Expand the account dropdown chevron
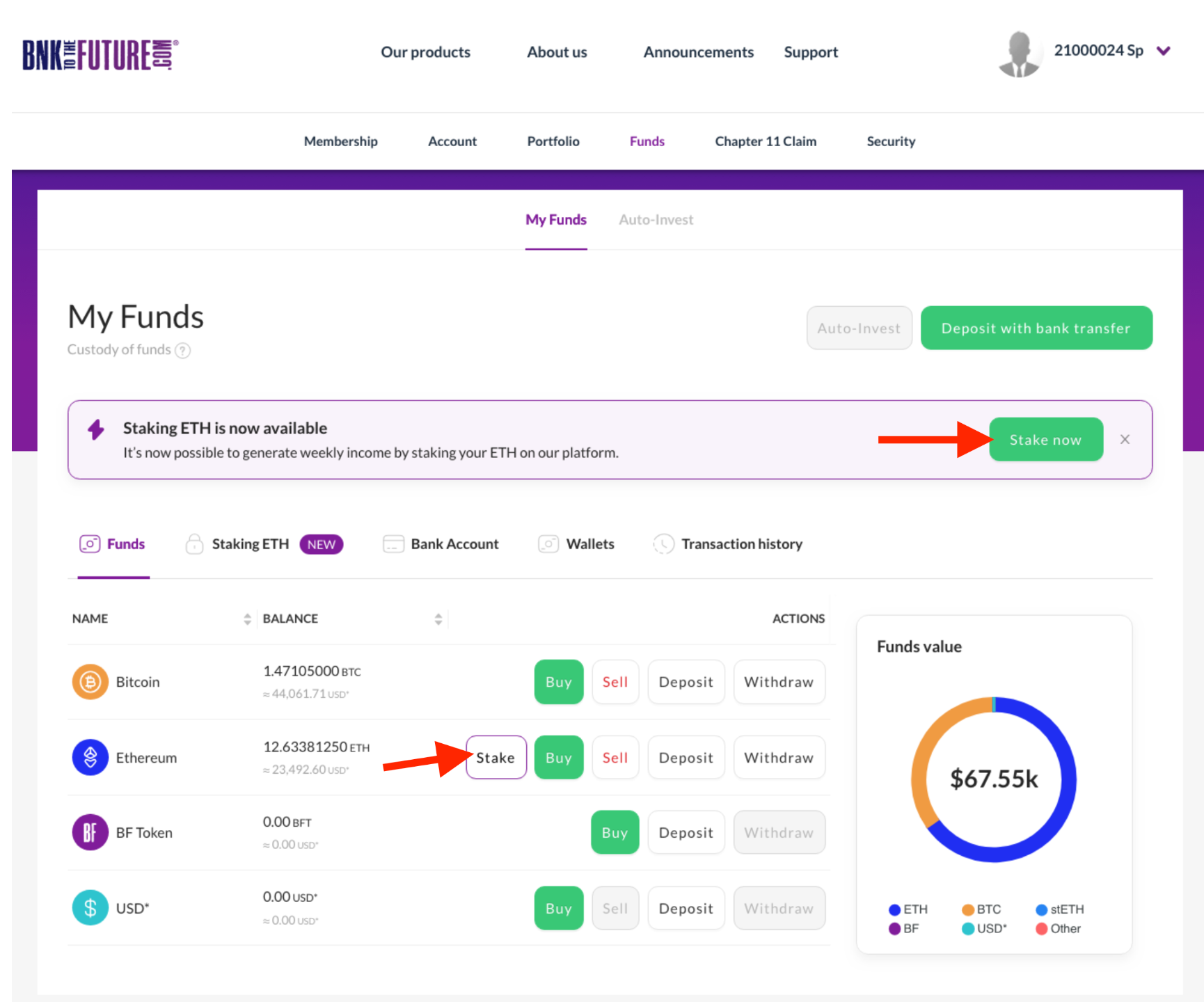1204x1002 pixels. tap(1163, 51)
